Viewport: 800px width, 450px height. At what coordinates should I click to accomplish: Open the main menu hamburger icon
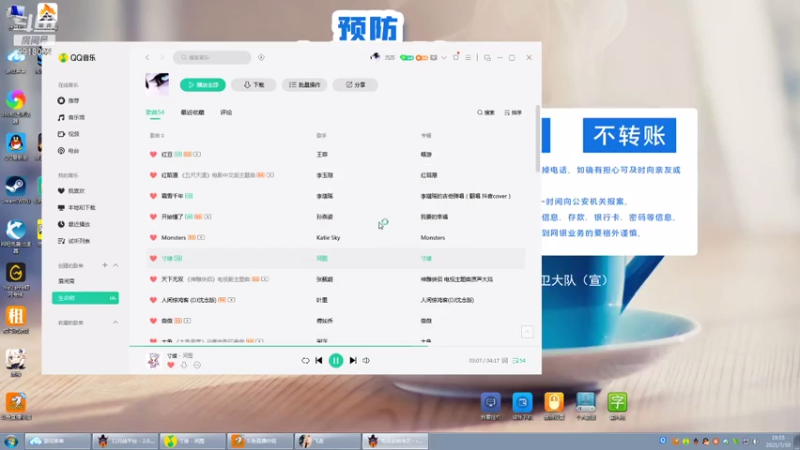point(468,58)
